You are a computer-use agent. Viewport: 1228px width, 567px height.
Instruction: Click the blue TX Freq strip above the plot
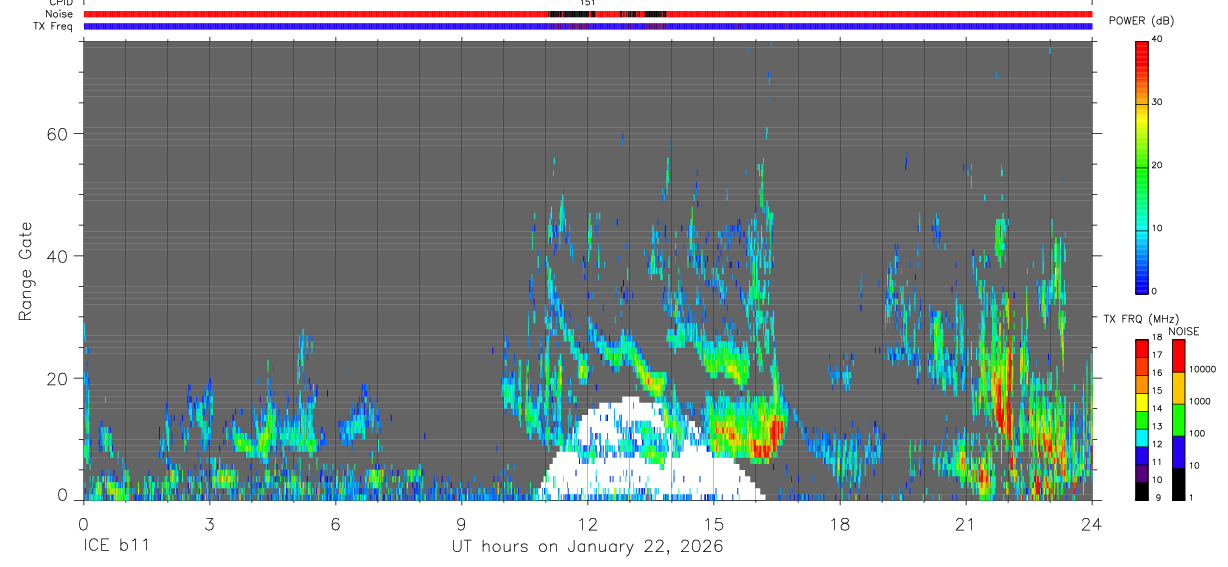click(x=588, y=26)
